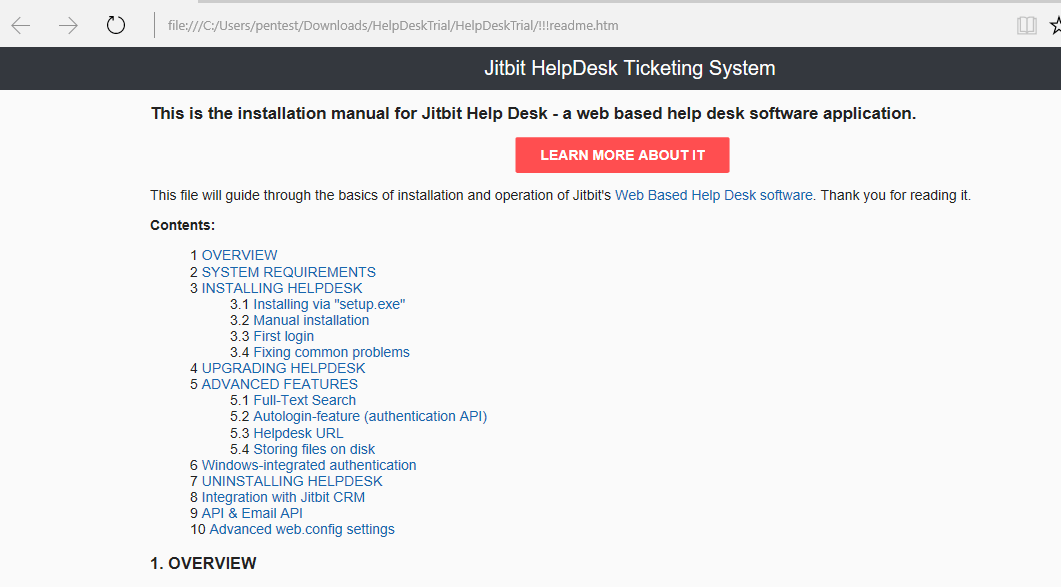
Task: Jump to Advanced web.config settings link
Action: click(x=301, y=529)
